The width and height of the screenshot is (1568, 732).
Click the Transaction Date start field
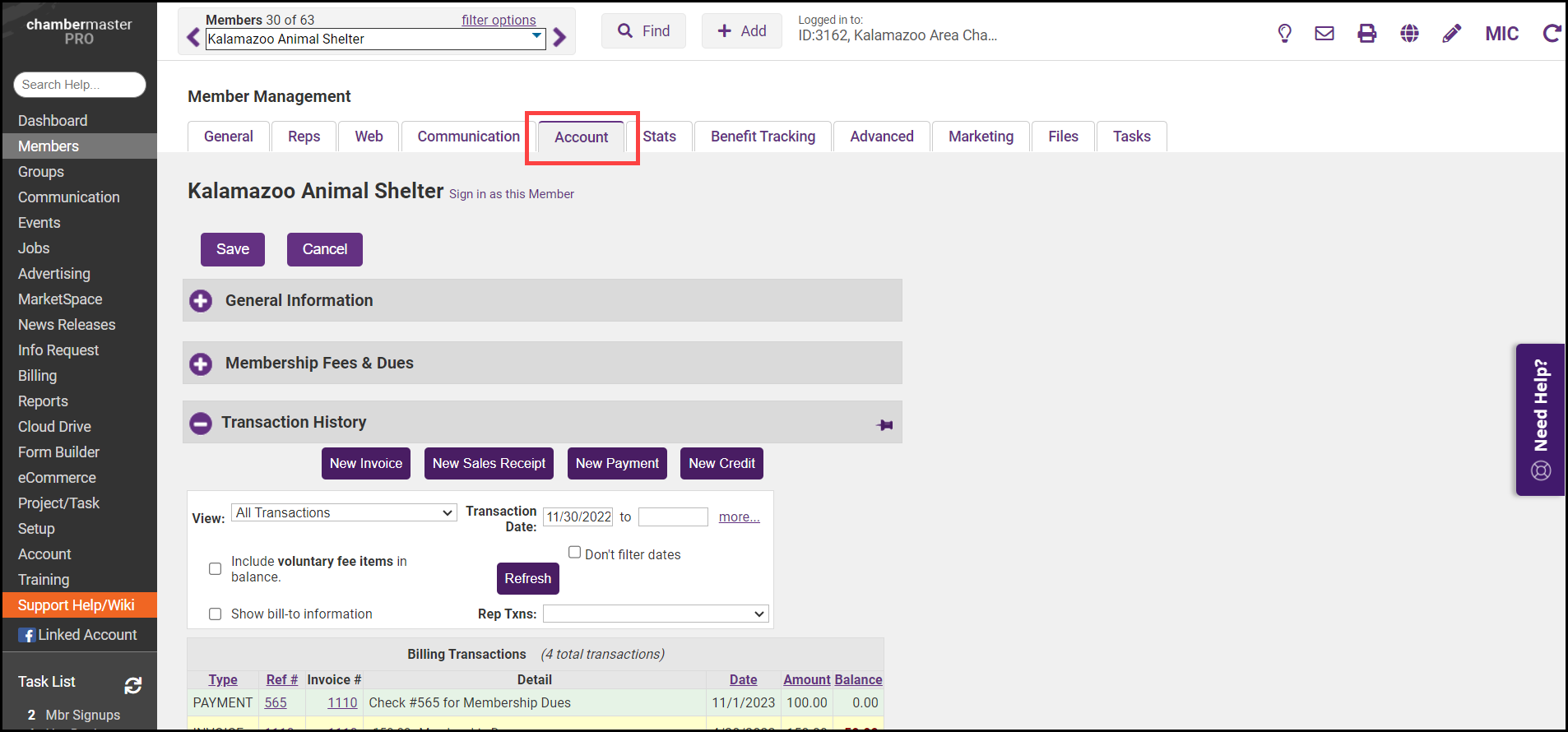click(x=578, y=517)
